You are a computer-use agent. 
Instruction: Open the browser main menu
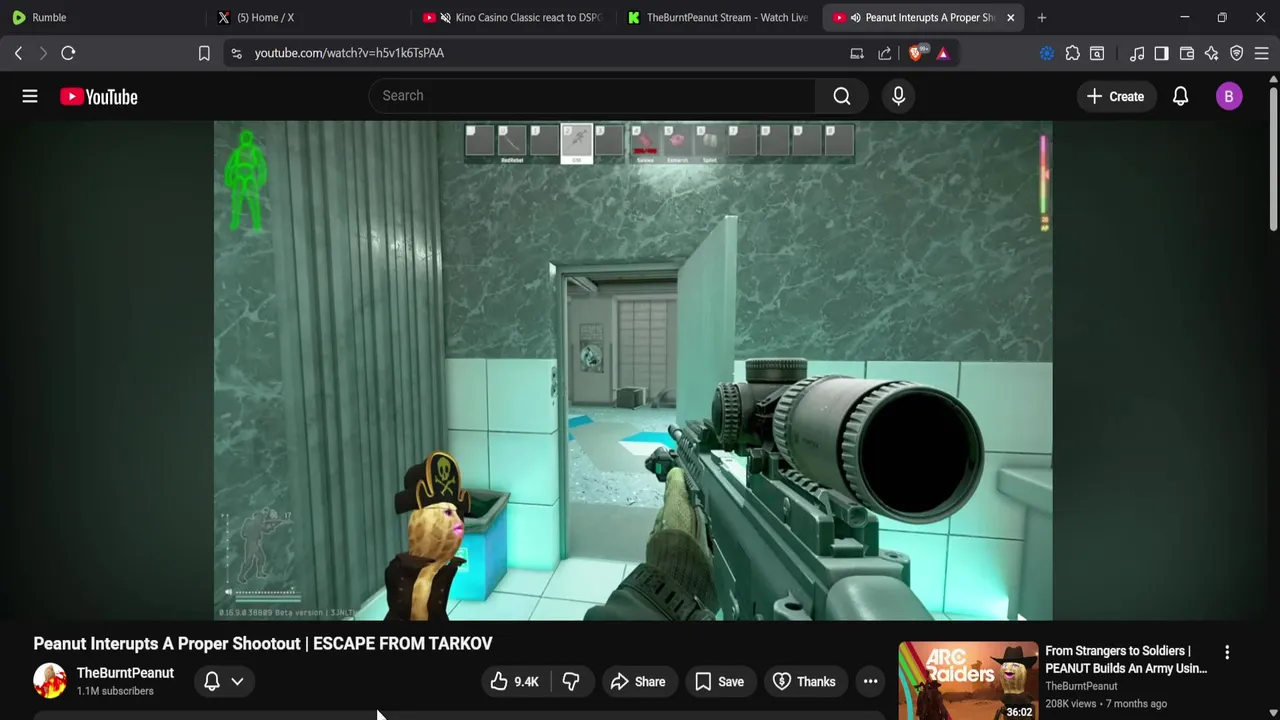tap(1262, 53)
